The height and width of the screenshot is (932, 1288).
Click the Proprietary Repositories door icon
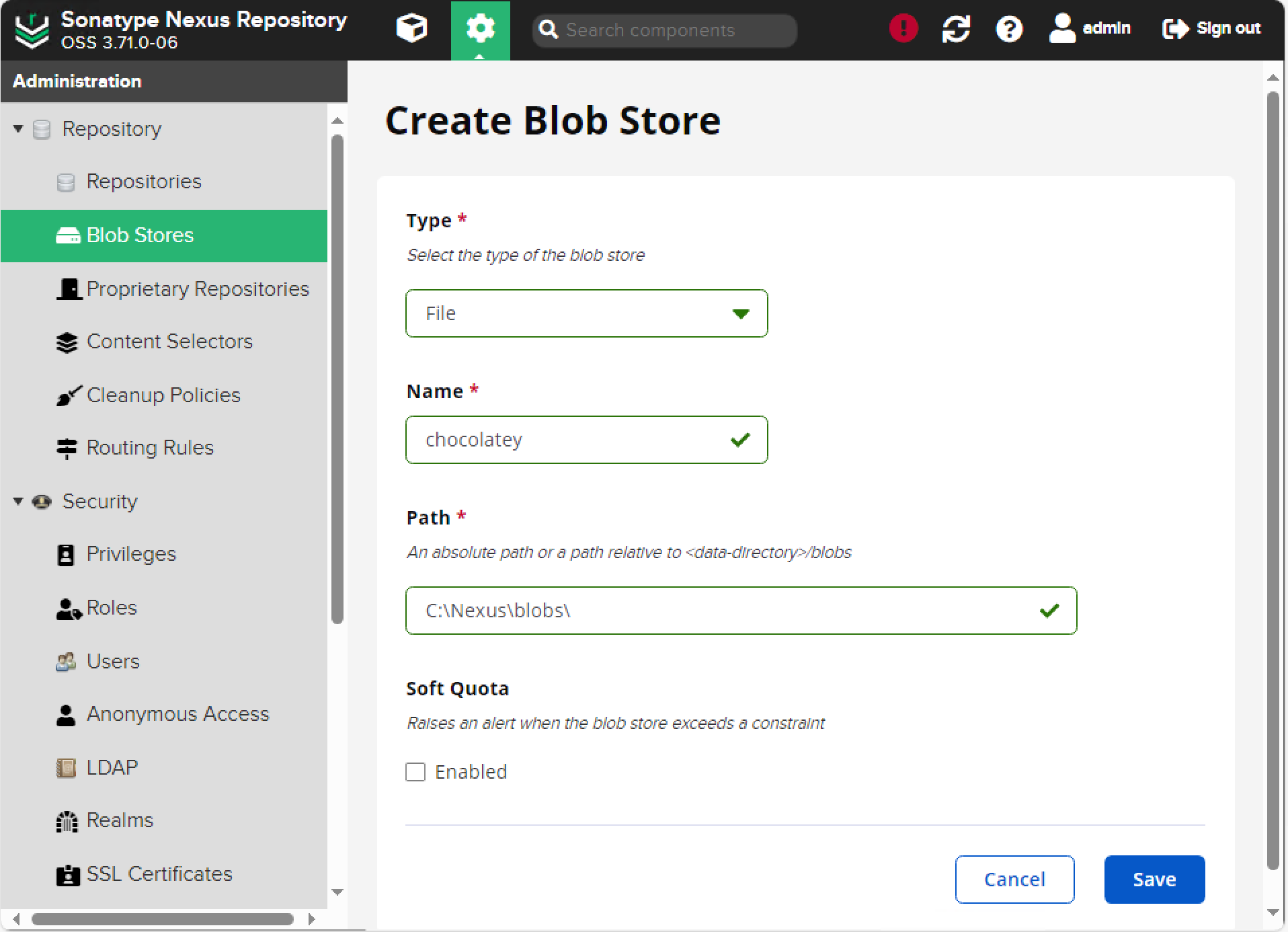coord(69,289)
